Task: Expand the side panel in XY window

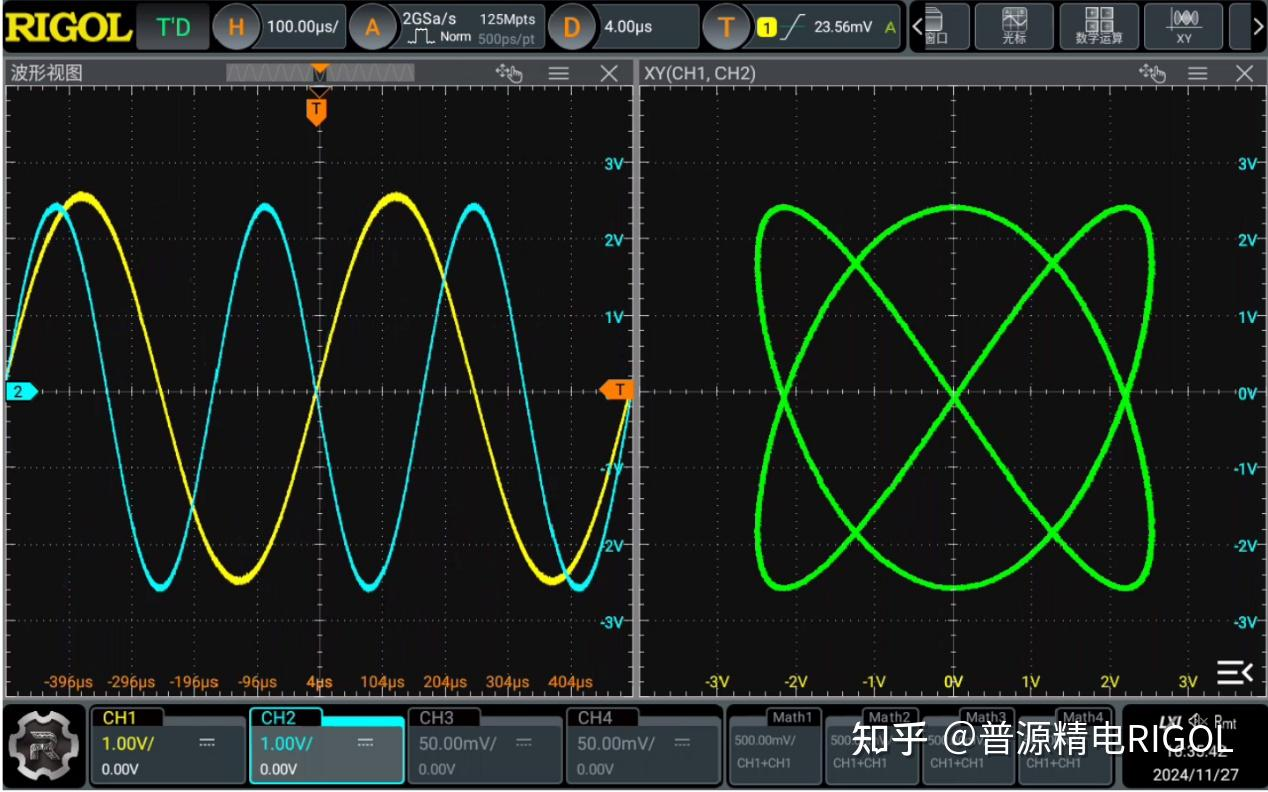Action: tap(1234, 672)
